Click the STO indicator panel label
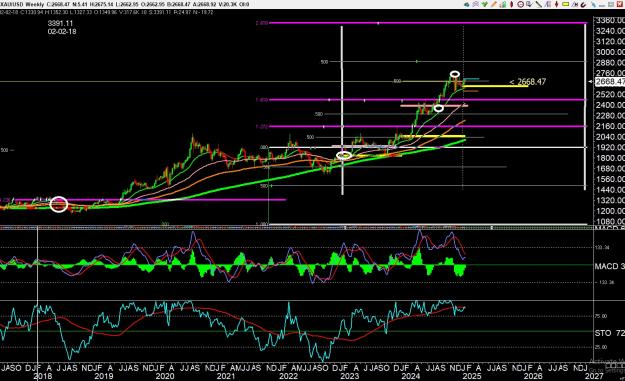Screen dimensions: 625x381 (x=609, y=333)
